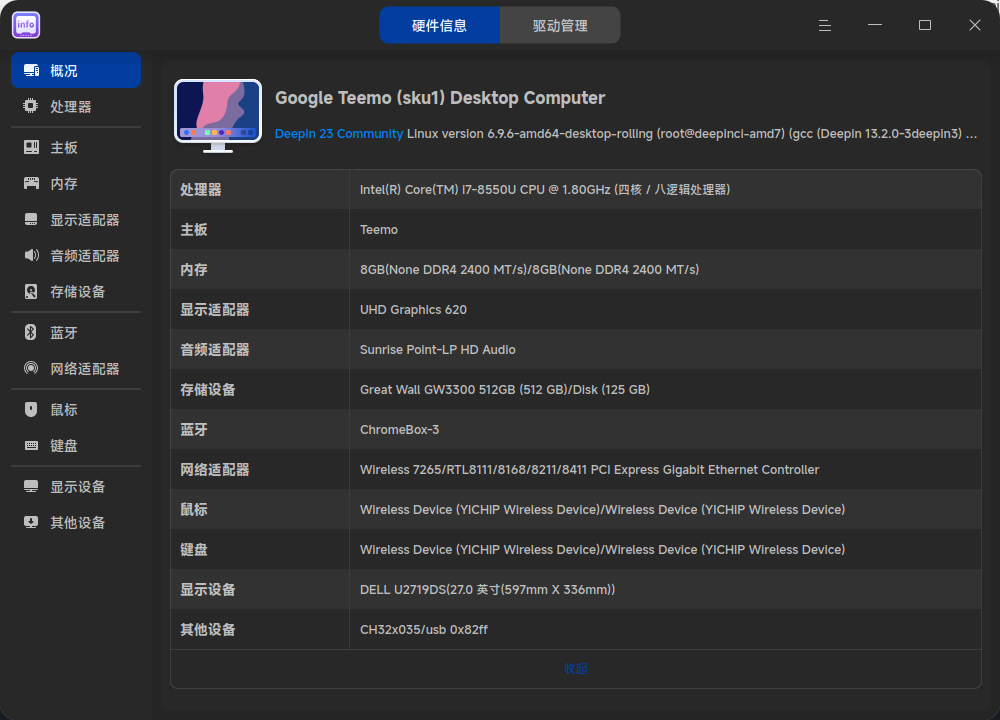1000x720 pixels.
Task: Click the DELL U2719DS display value
Action: (x=487, y=590)
